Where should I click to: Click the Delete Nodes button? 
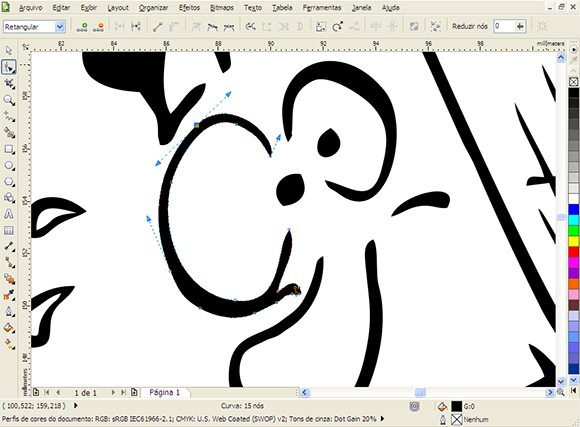[98, 27]
